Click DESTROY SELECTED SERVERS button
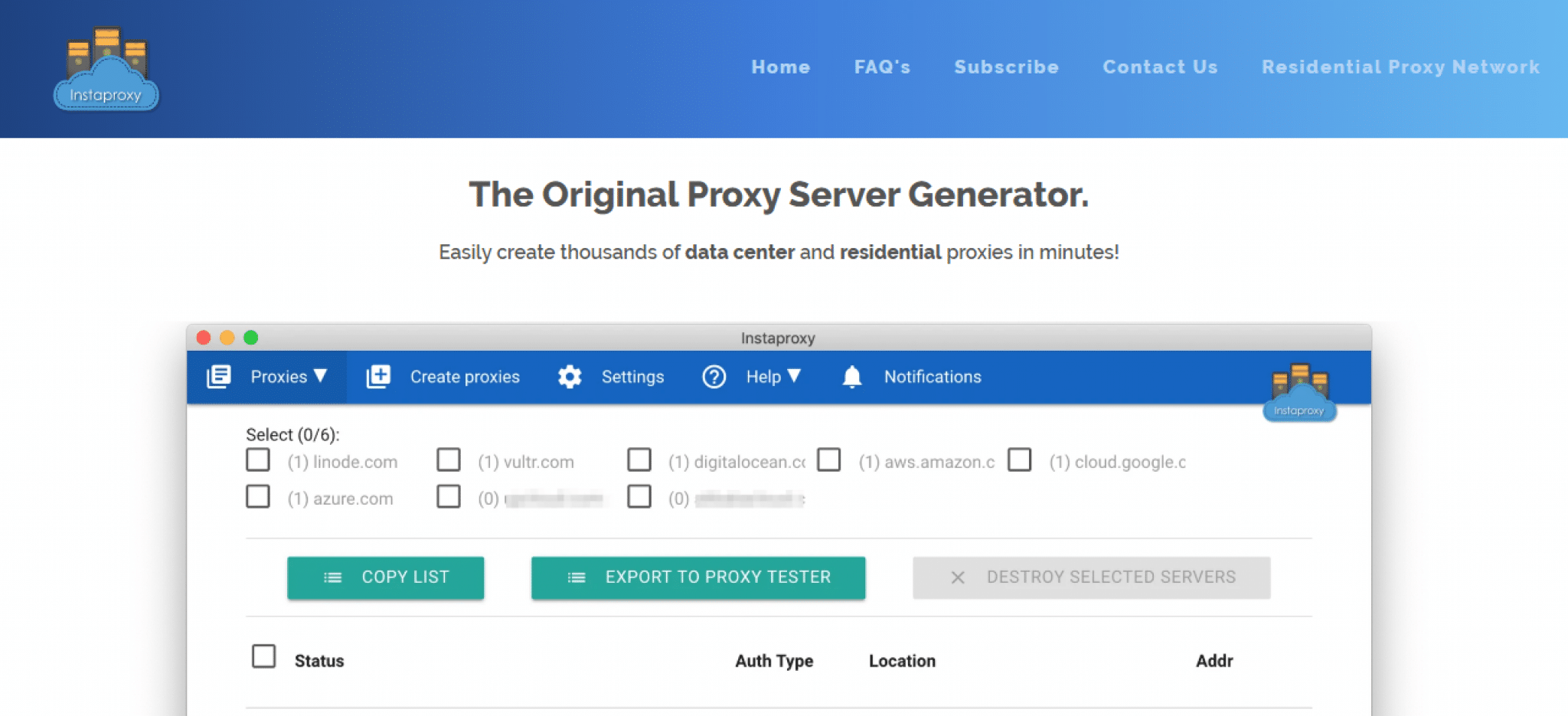1568x716 pixels. tap(1091, 577)
